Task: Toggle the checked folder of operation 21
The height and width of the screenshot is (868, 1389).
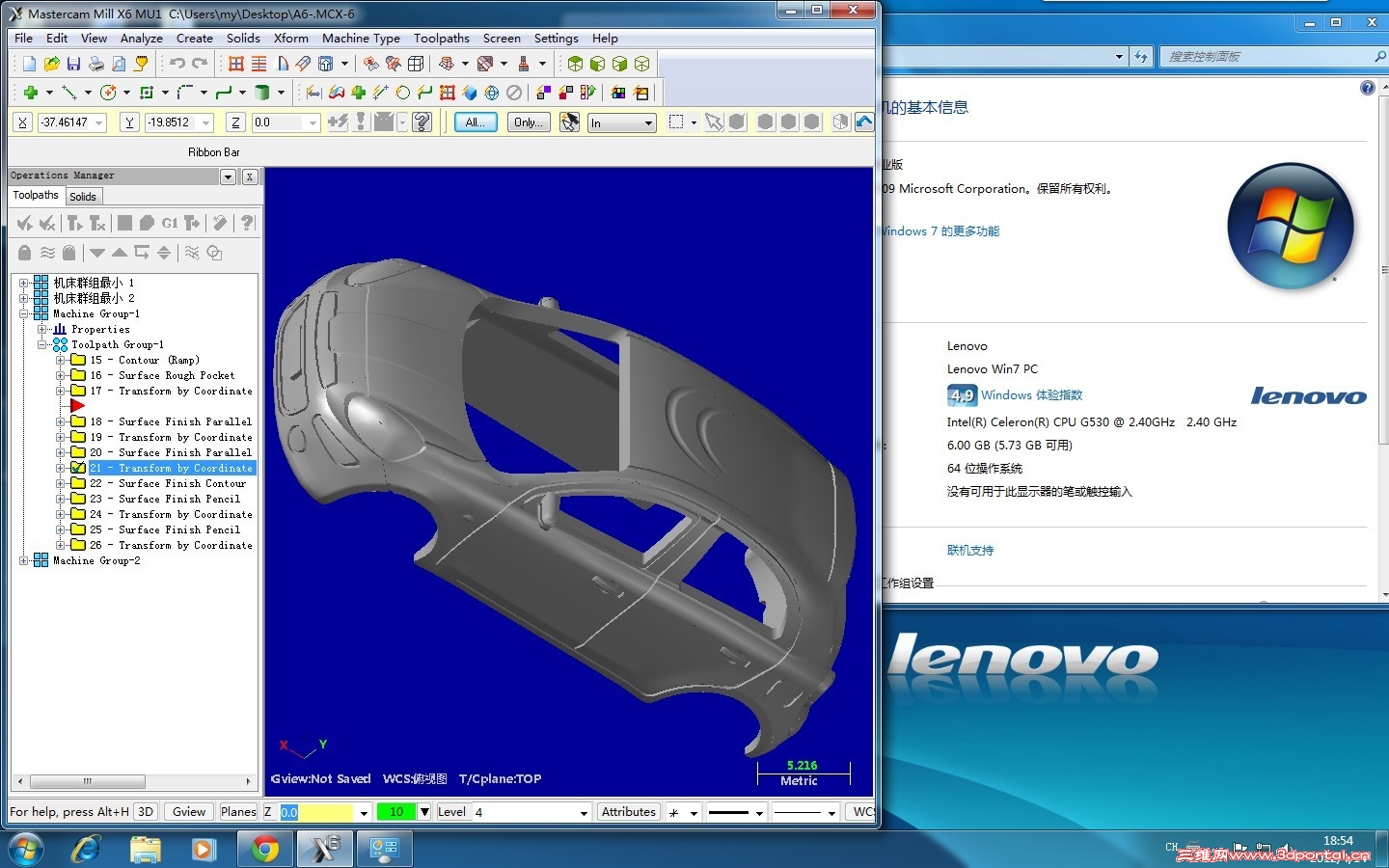Action: click(78, 468)
